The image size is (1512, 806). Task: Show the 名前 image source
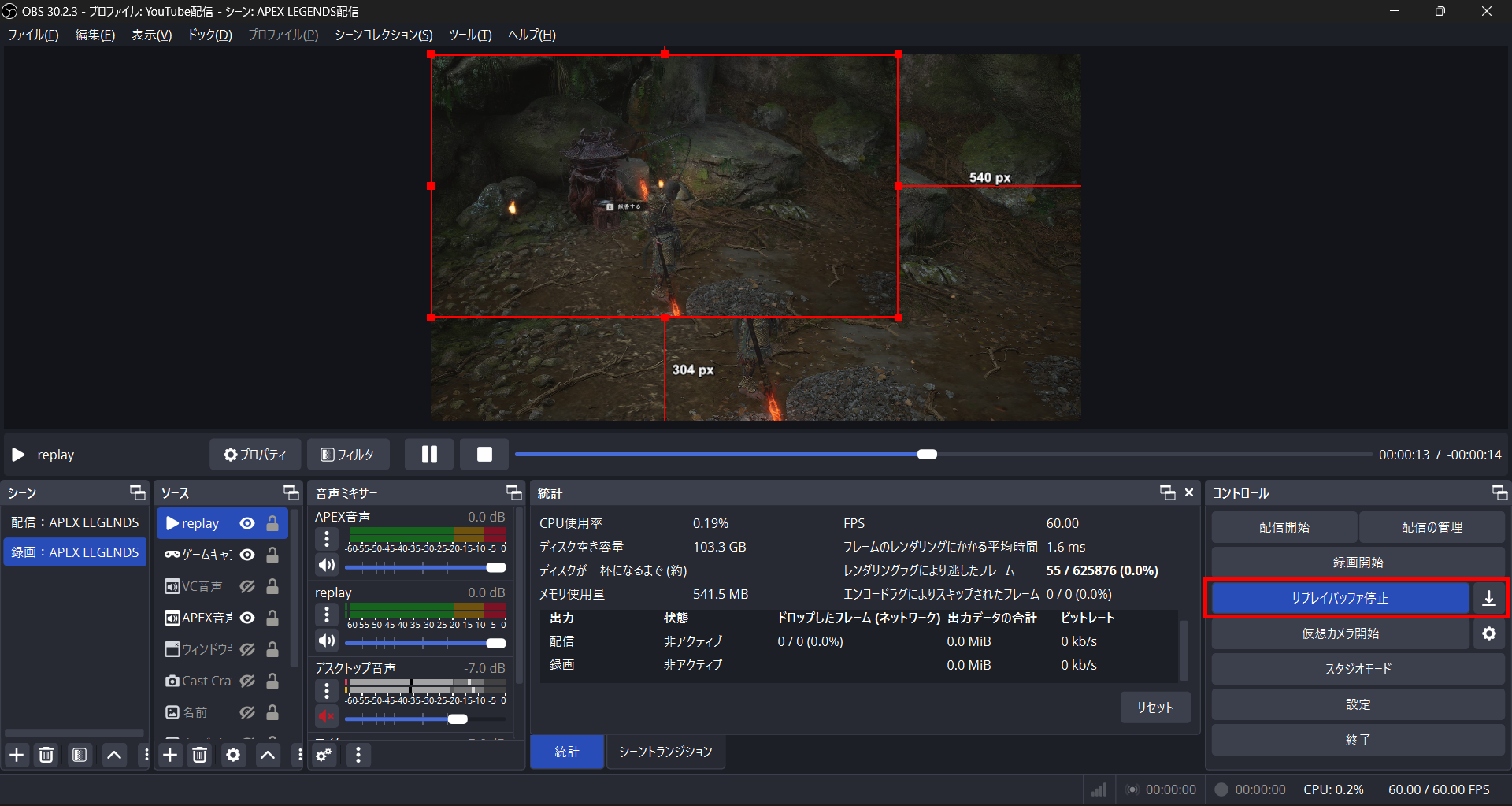click(247, 712)
